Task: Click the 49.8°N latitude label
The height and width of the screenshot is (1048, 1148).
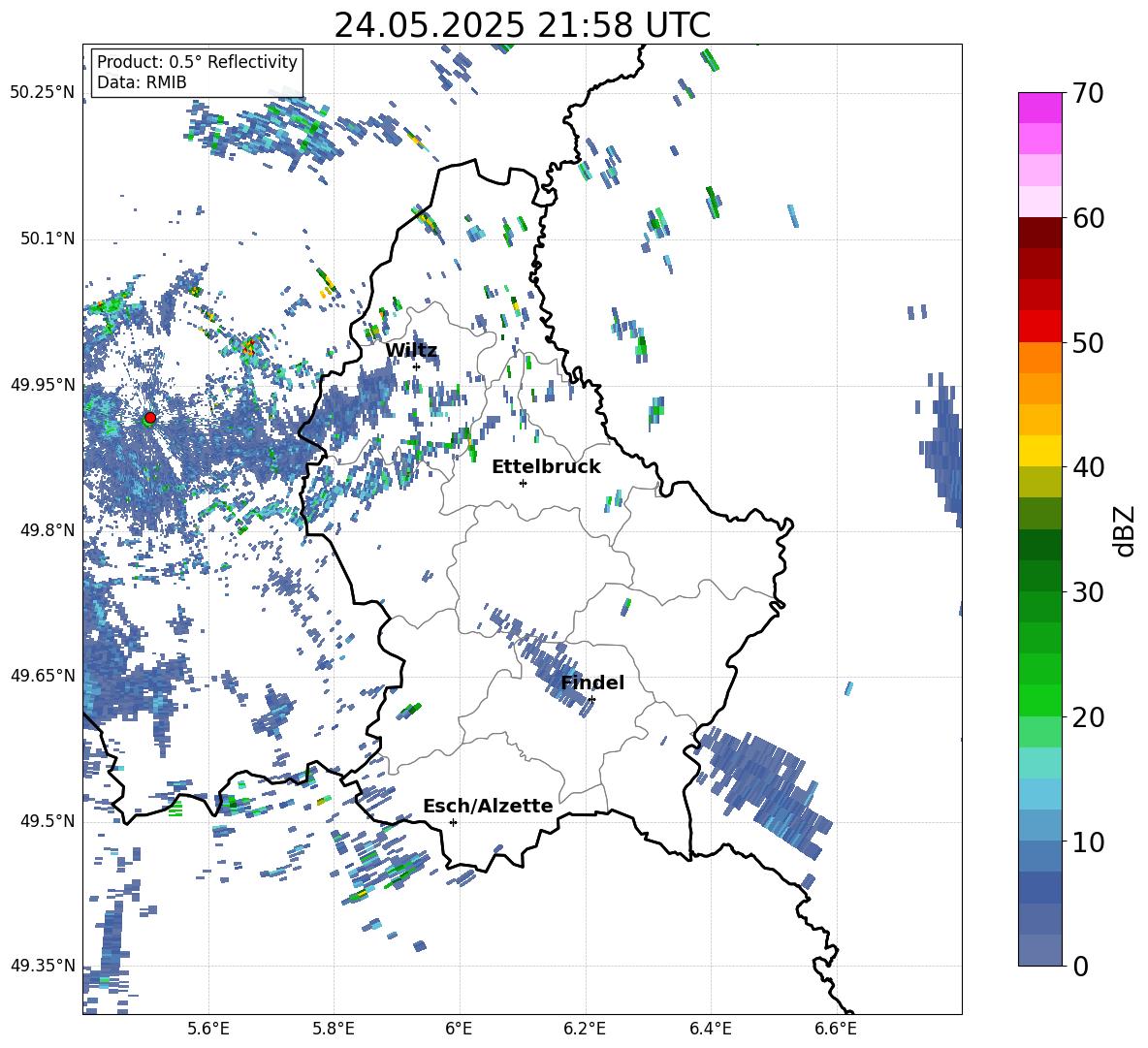Action: pos(48,530)
